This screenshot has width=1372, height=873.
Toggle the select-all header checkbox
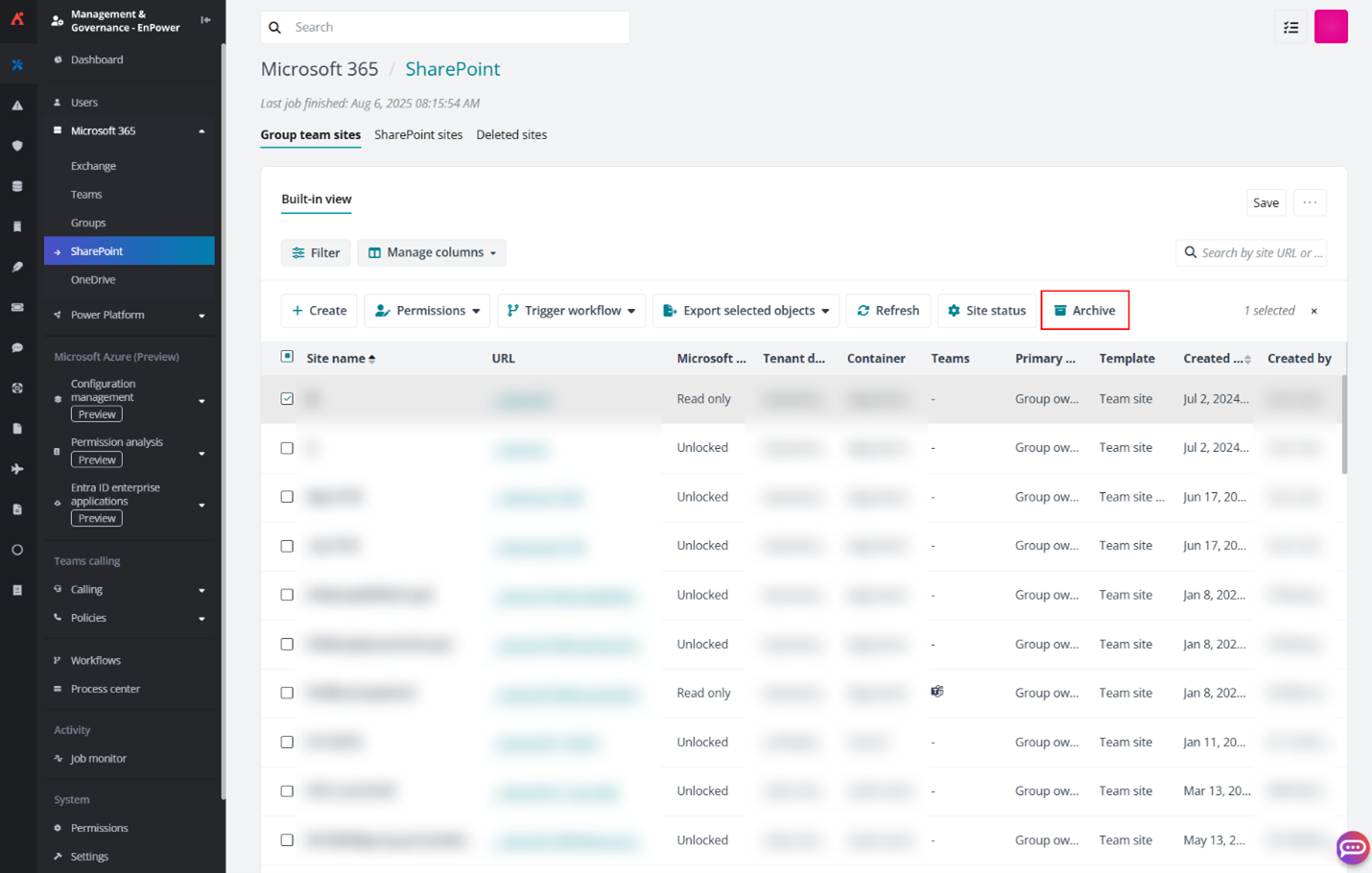click(x=287, y=357)
